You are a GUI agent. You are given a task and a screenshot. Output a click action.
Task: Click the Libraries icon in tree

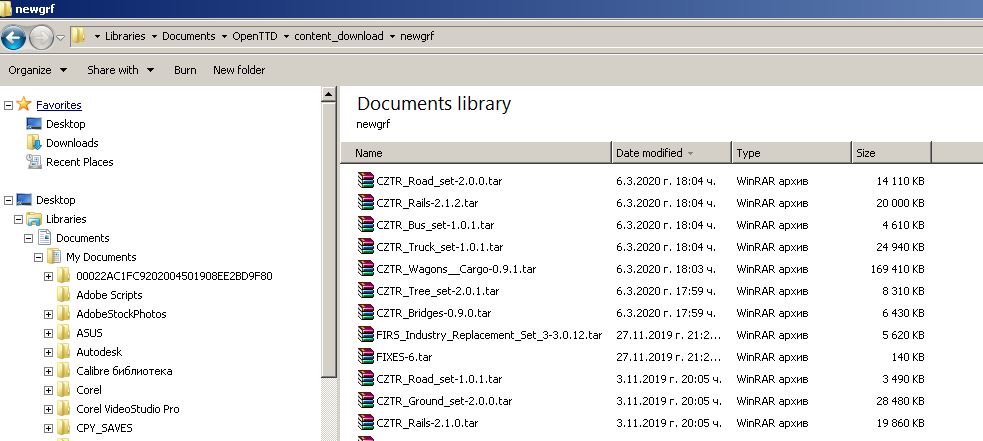[x=34, y=219]
